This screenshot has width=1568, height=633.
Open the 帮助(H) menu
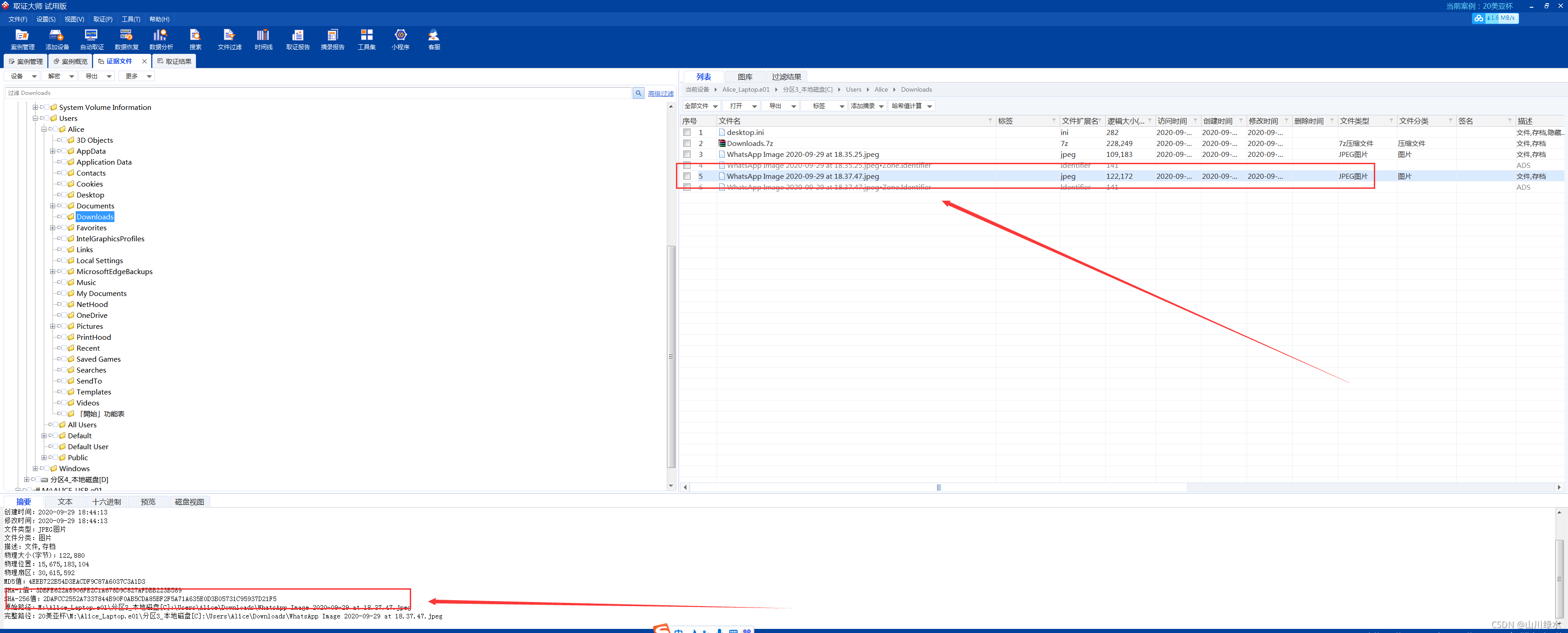pos(160,20)
